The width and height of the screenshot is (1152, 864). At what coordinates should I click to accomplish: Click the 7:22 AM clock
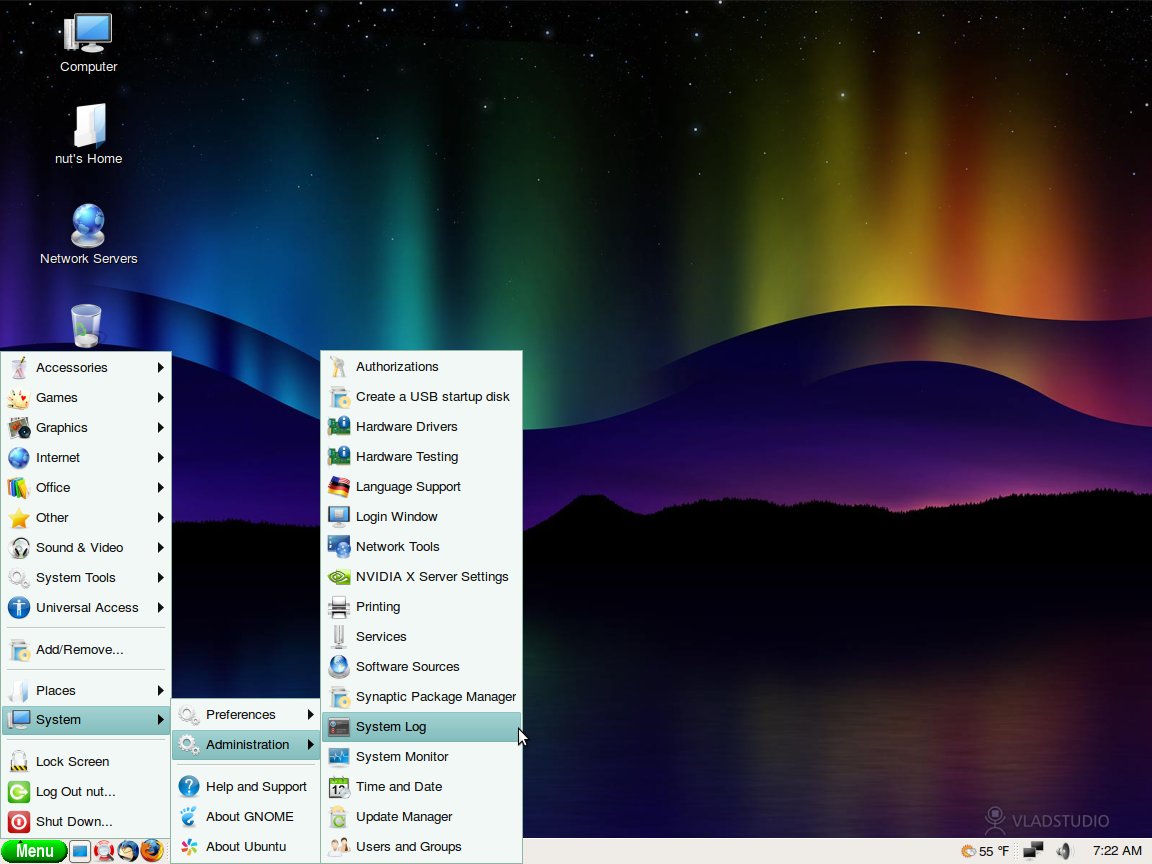[1117, 851]
